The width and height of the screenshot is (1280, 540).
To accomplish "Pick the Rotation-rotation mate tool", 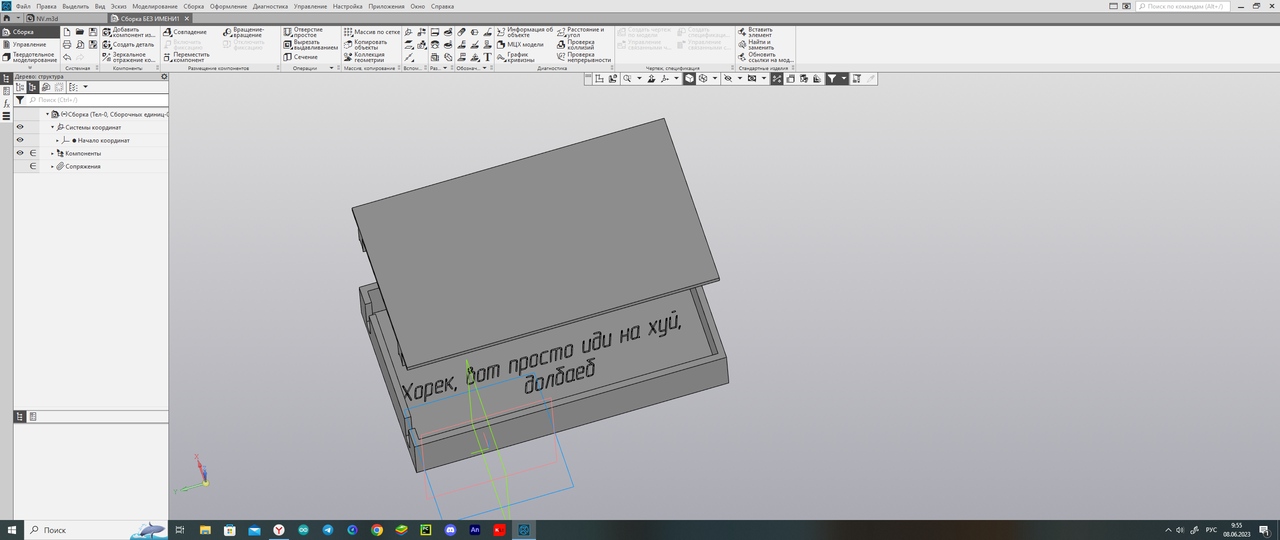I will (x=245, y=32).
